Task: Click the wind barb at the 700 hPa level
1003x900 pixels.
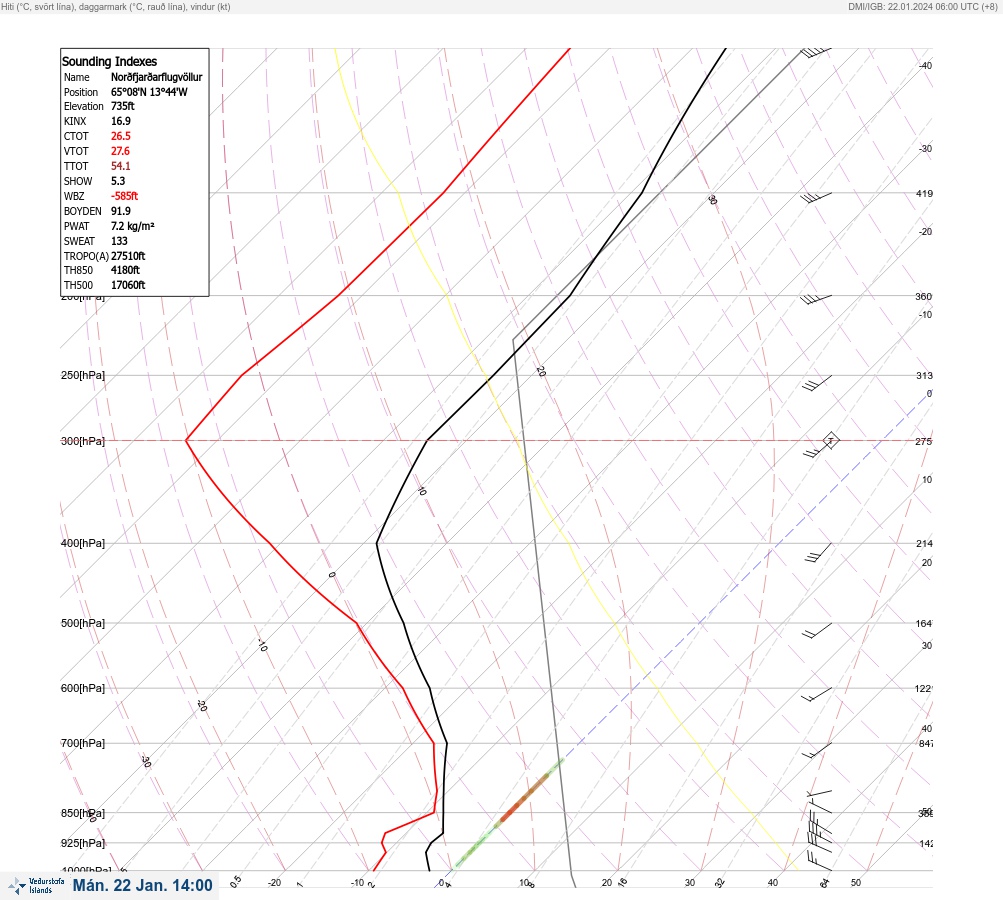Action: point(817,750)
